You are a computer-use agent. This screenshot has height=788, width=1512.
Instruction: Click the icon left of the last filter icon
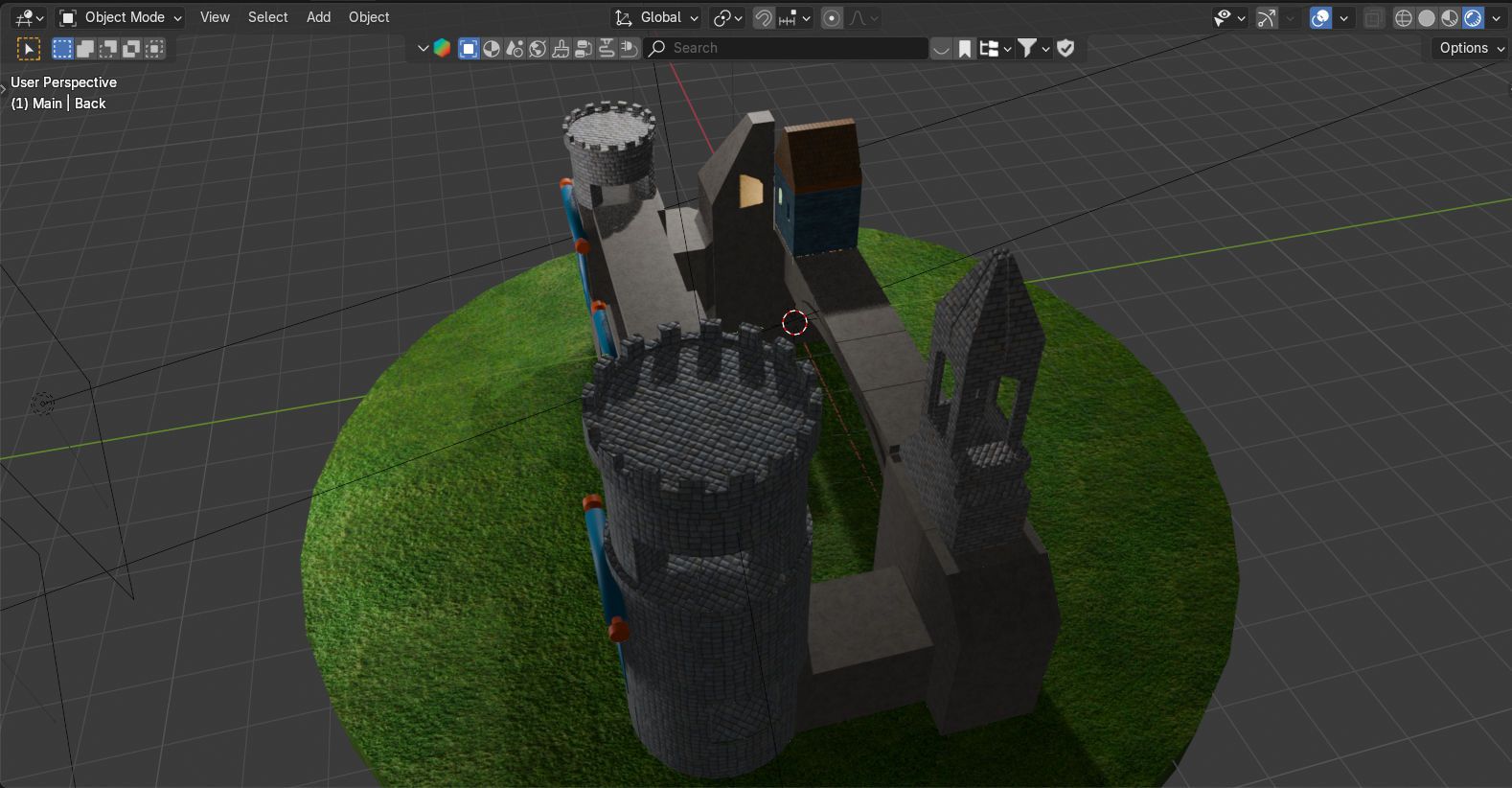point(607,48)
